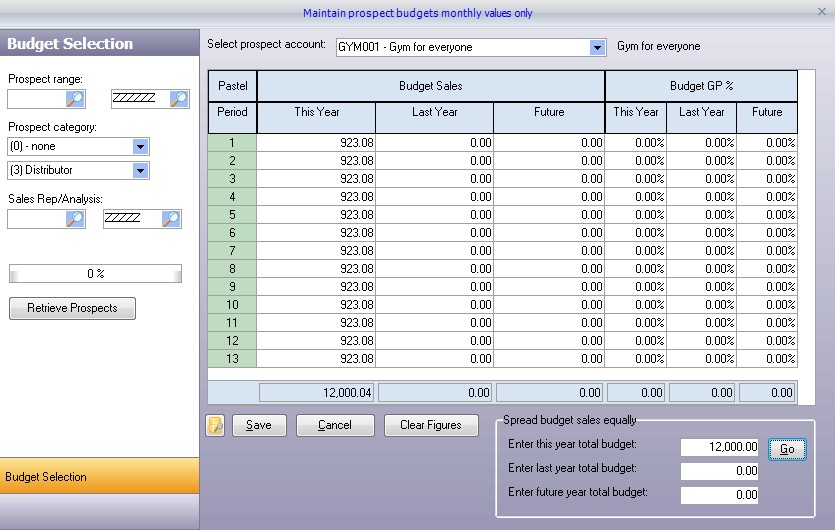Open first Sales Rep/Analysis lookup magnifier
Viewport: 835px width, 530px height.
[75, 218]
